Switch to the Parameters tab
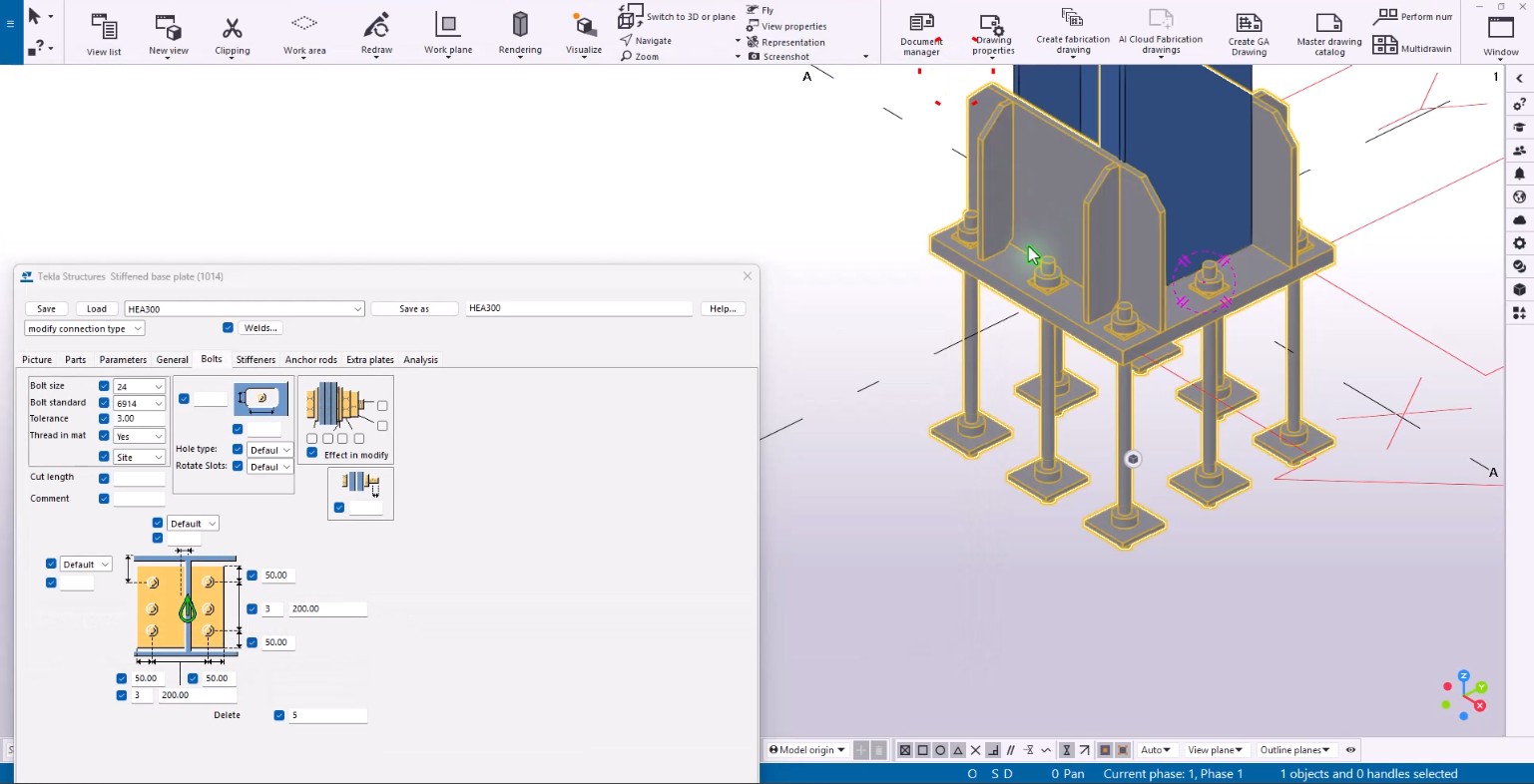 (123, 360)
